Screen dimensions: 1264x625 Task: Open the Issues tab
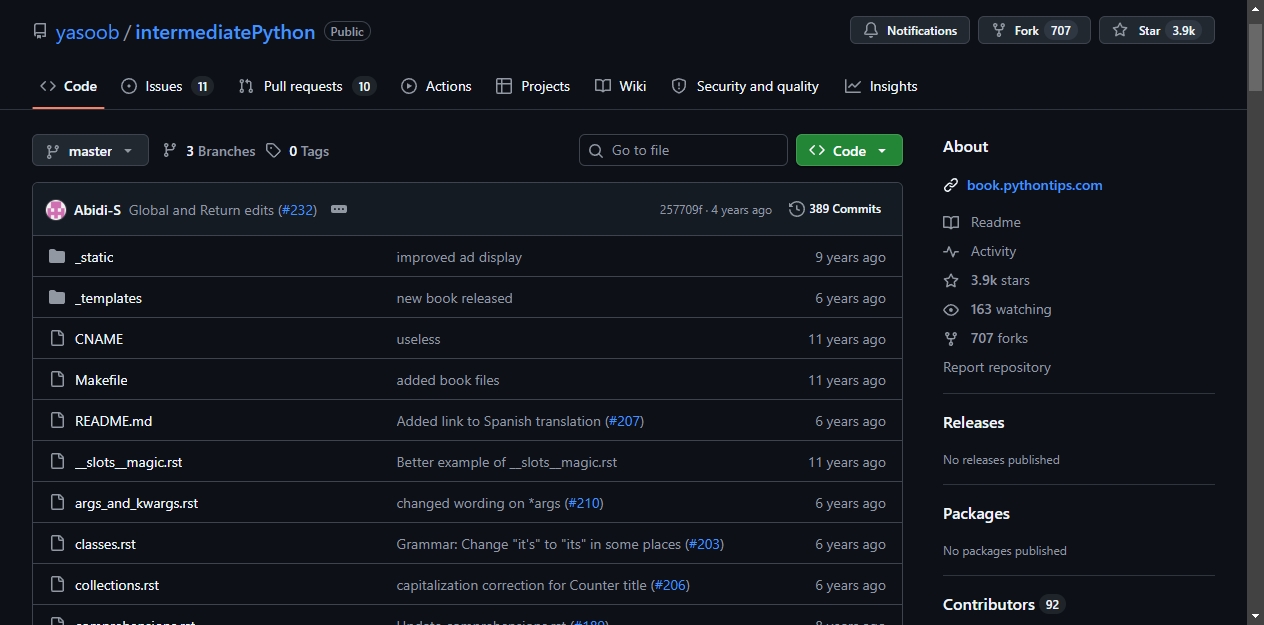coord(166,86)
